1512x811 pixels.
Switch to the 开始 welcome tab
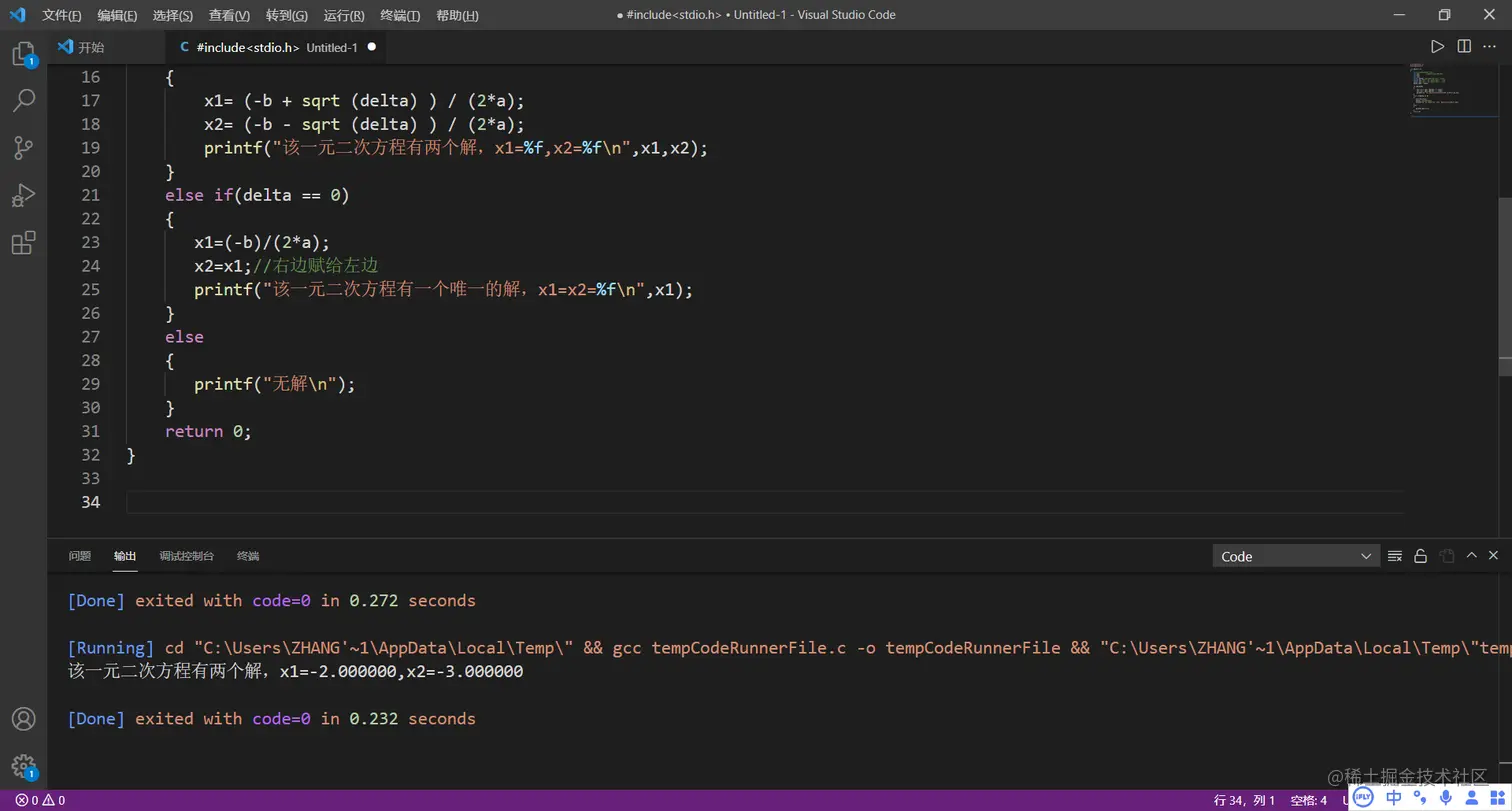click(x=106, y=47)
